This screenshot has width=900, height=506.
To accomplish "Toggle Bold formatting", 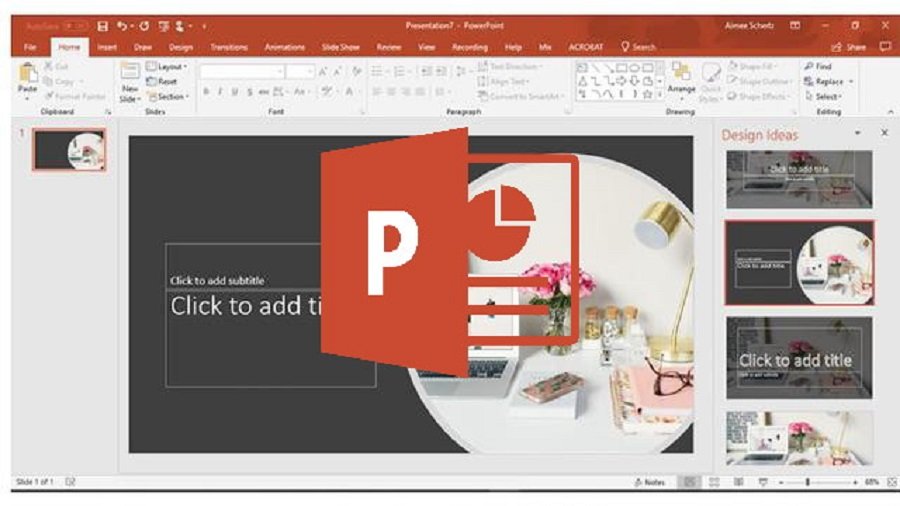I will pos(206,92).
